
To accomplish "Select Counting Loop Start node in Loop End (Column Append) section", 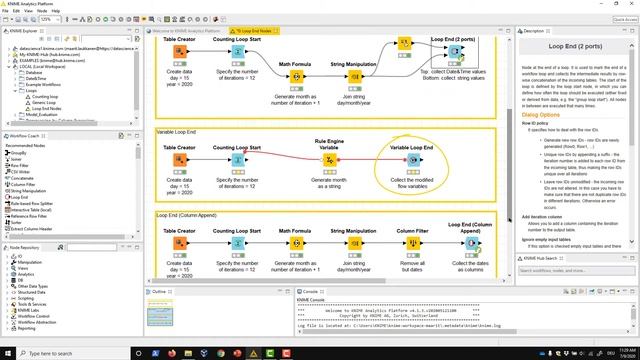I will click(x=238, y=243).
